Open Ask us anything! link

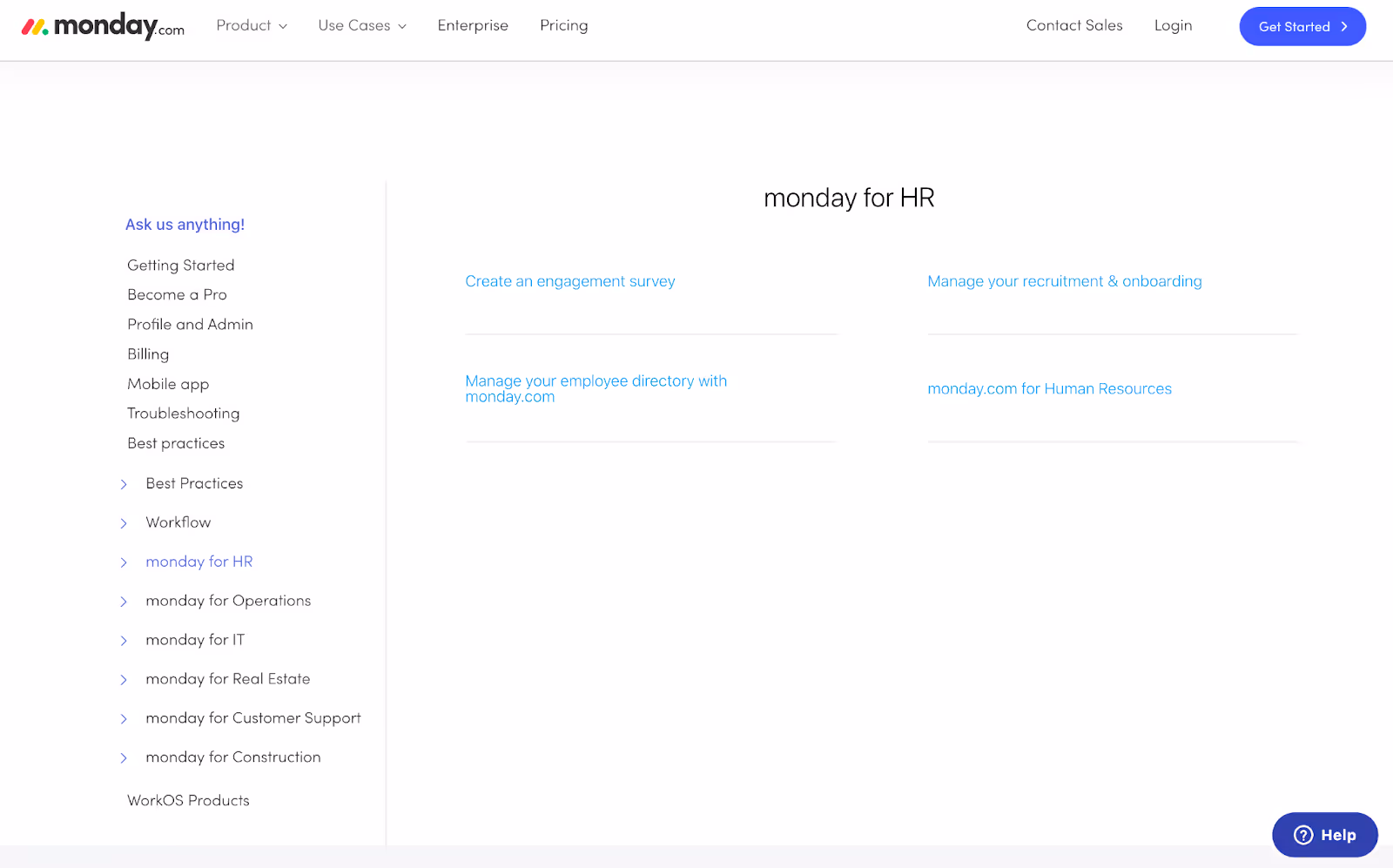click(x=185, y=225)
